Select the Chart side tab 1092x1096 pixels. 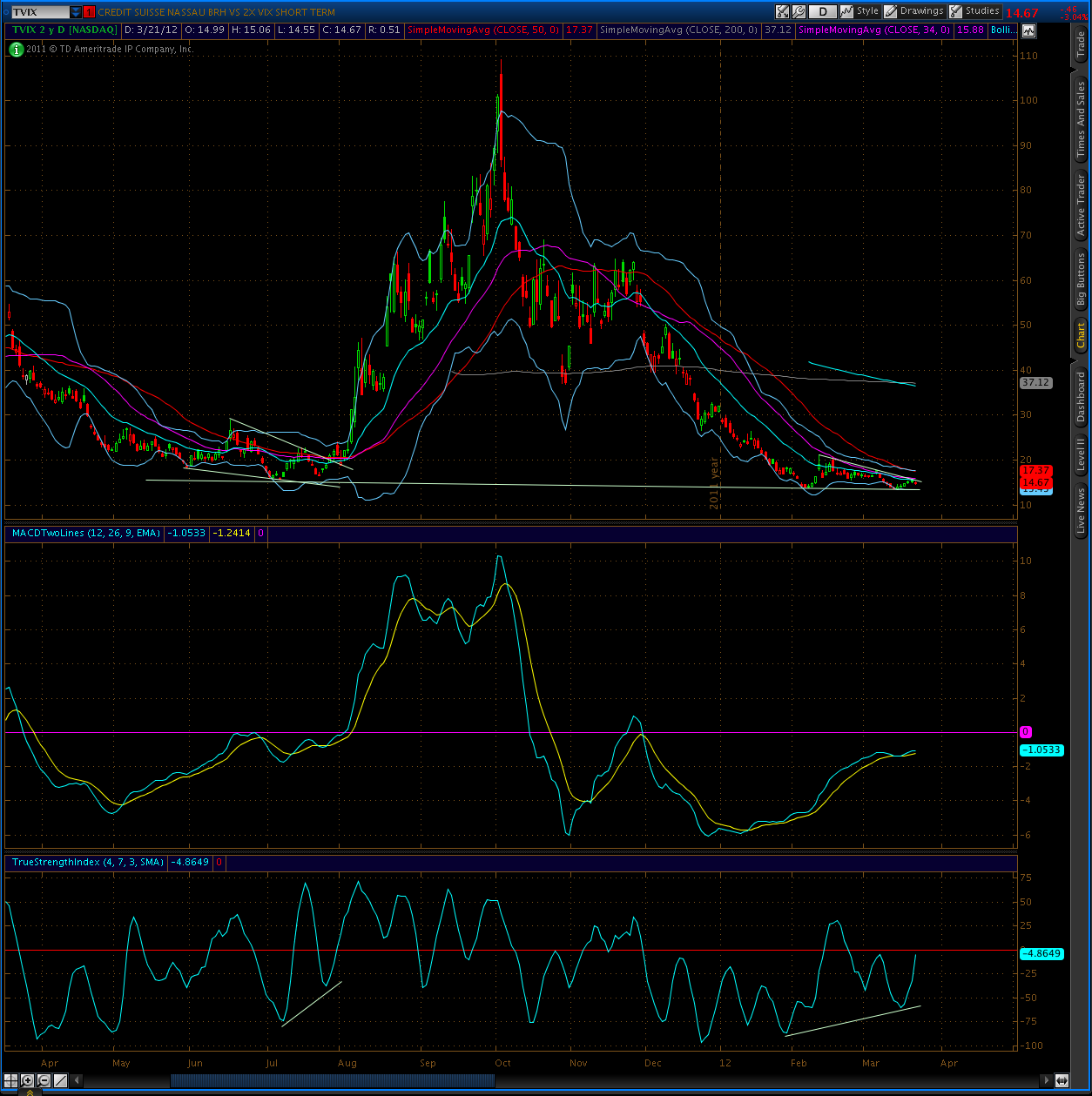pyautogui.click(x=1081, y=335)
